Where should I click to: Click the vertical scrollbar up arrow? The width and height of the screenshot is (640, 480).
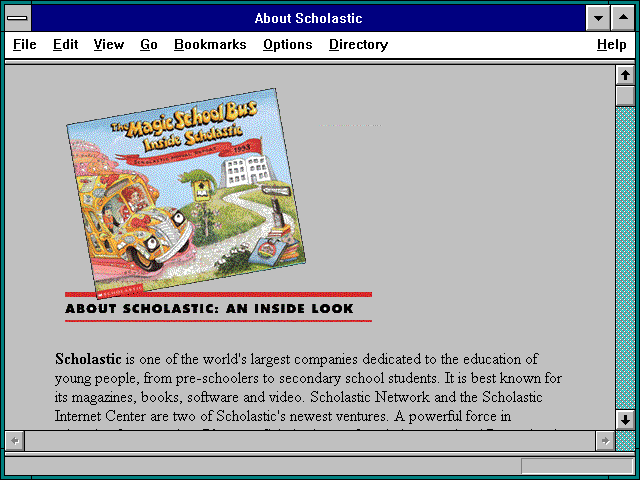(x=625, y=75)
